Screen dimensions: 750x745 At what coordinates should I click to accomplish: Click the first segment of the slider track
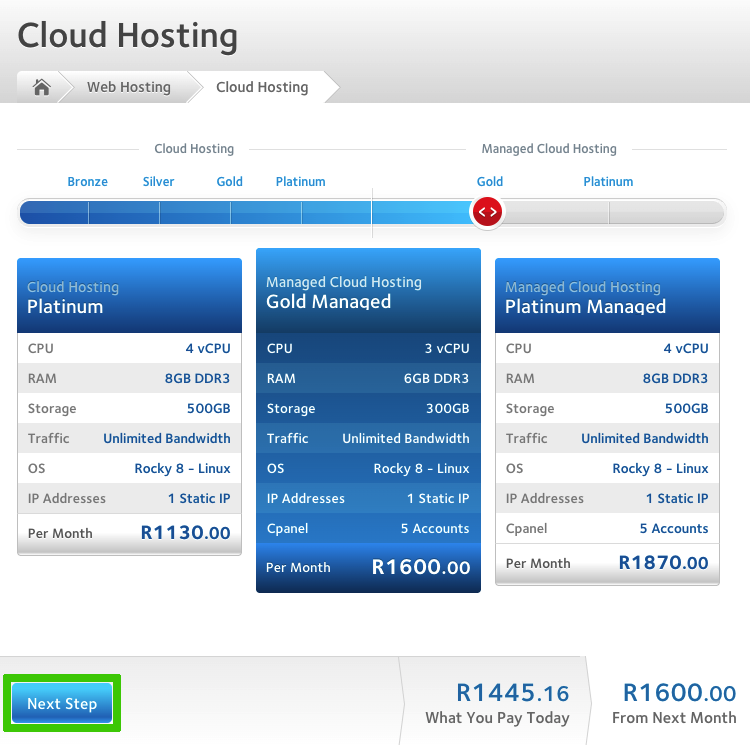pyautogui.click(x=54, y=212)
